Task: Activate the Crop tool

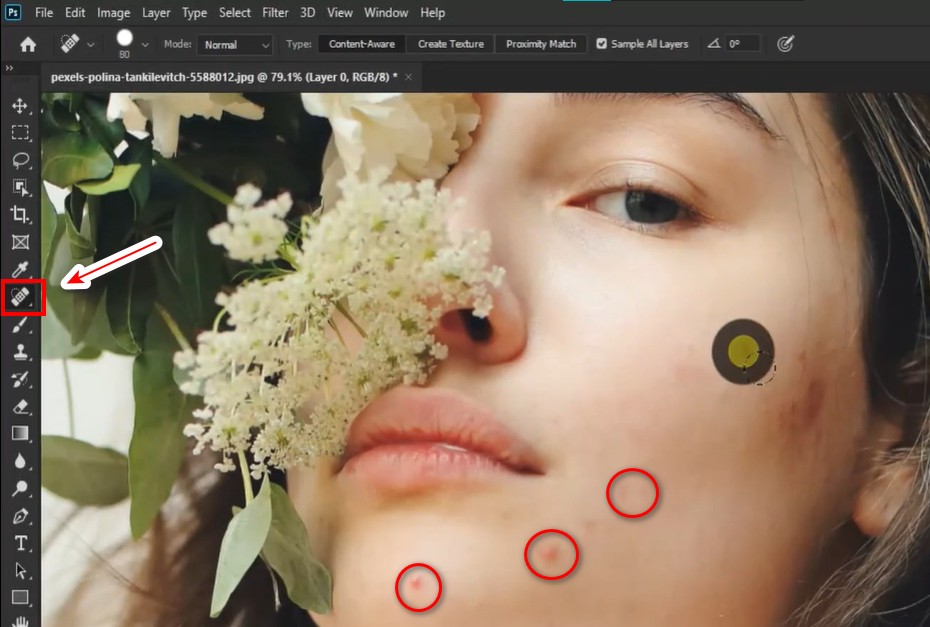Action: (x=22, y=213)
